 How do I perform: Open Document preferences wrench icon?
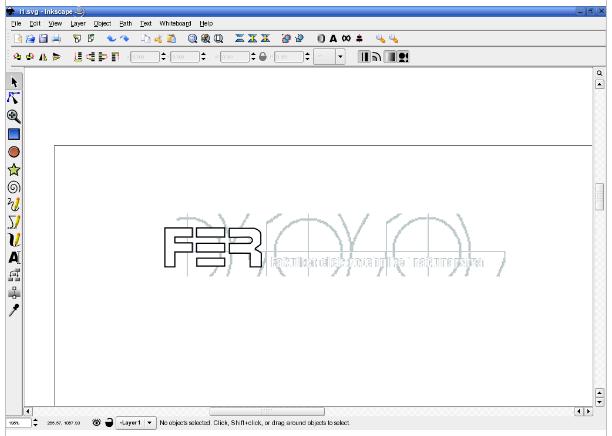tap(393, 38)
